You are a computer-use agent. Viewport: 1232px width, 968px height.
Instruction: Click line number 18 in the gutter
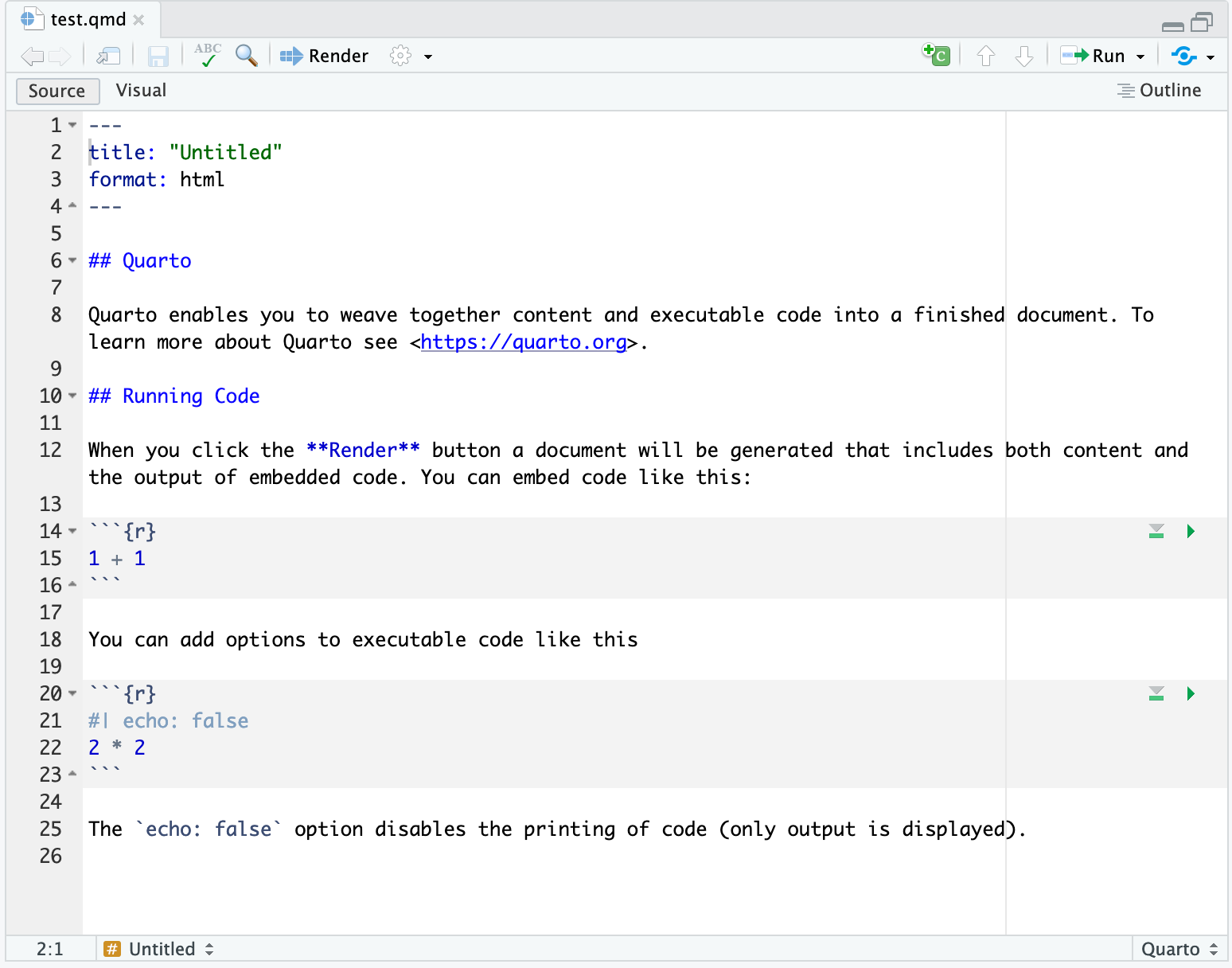click(x=51, y=639)
